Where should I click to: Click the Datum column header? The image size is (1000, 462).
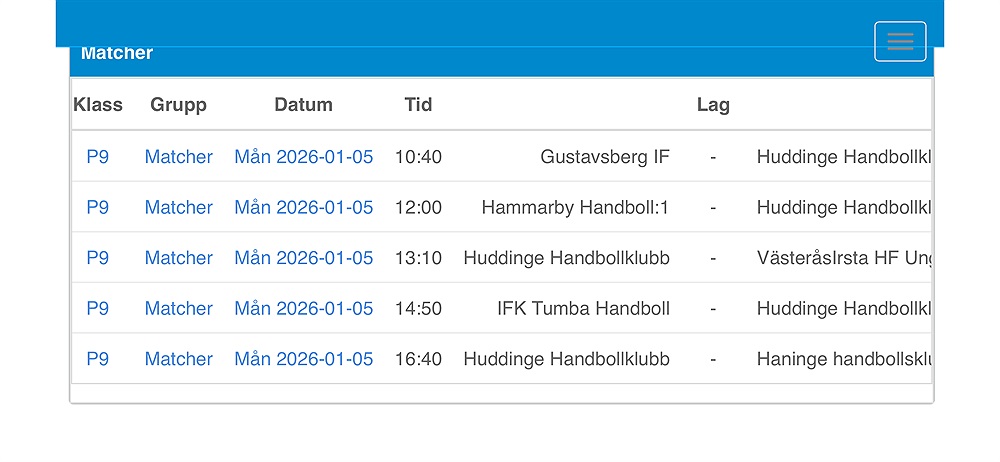303,105
